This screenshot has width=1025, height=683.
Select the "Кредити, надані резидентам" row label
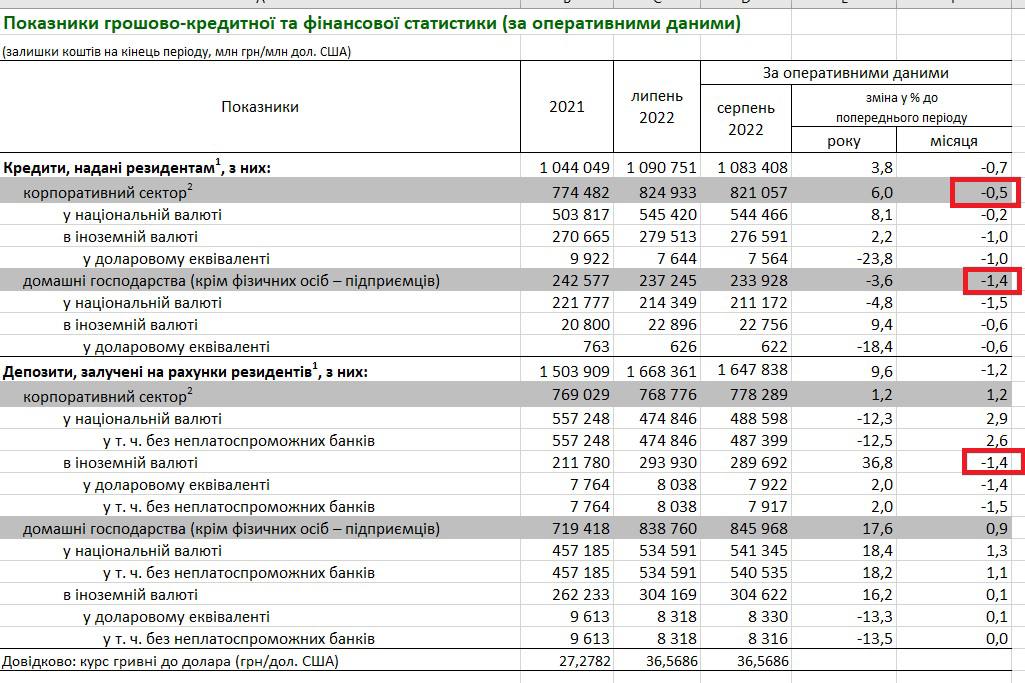click(137, 167)
